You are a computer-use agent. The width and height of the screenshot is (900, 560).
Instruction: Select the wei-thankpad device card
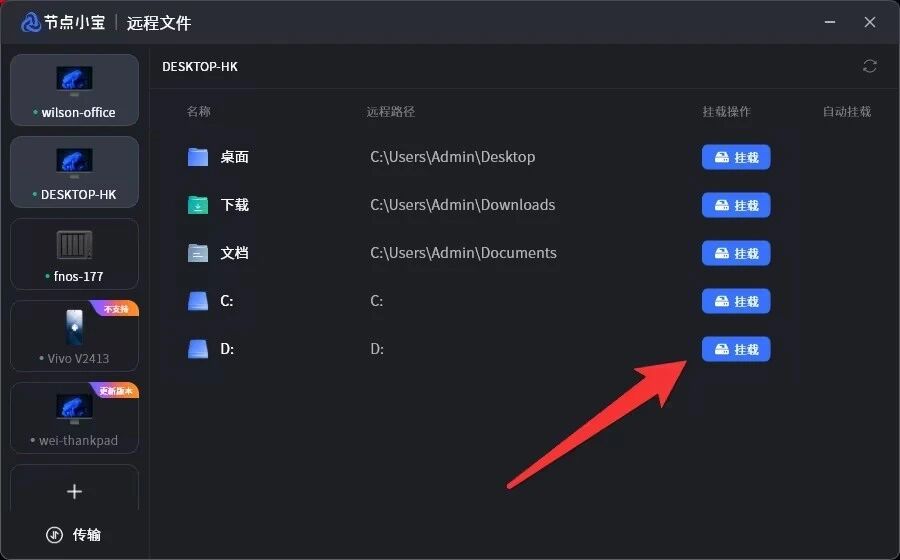pyautogui.click(x=75, y=418)
